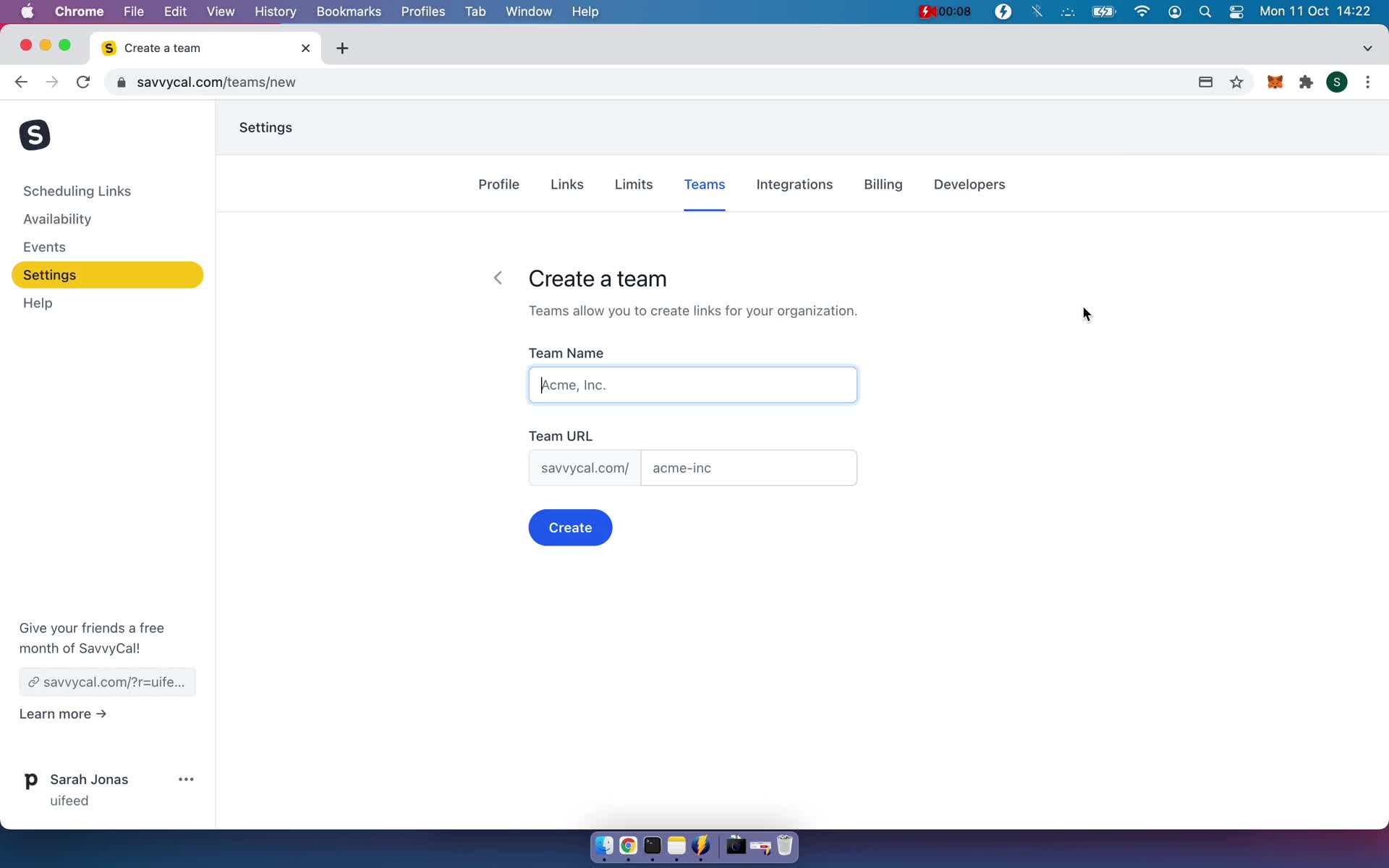The image size is (1389, 868).
Task: Click the Help menu in macOS menu bar
Action: click(585, 11)
